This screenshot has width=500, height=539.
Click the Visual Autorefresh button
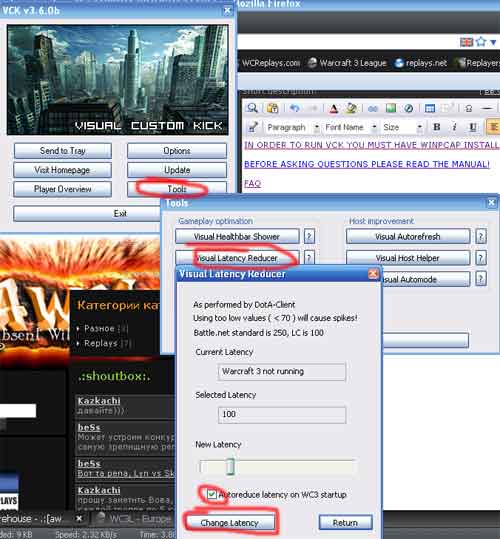408,236
